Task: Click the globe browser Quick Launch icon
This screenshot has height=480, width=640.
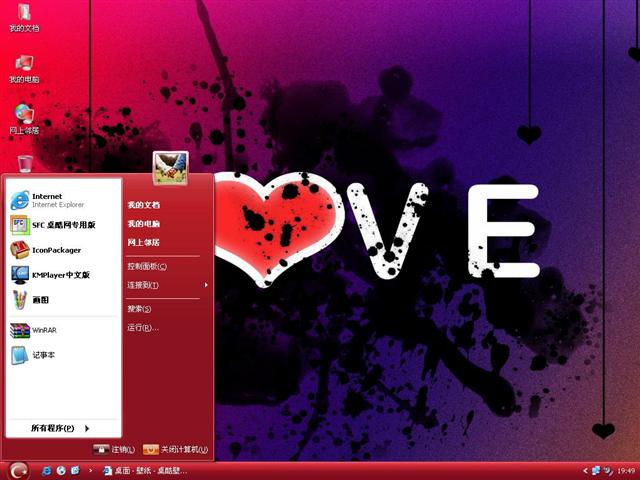Action: coord(61,471)
